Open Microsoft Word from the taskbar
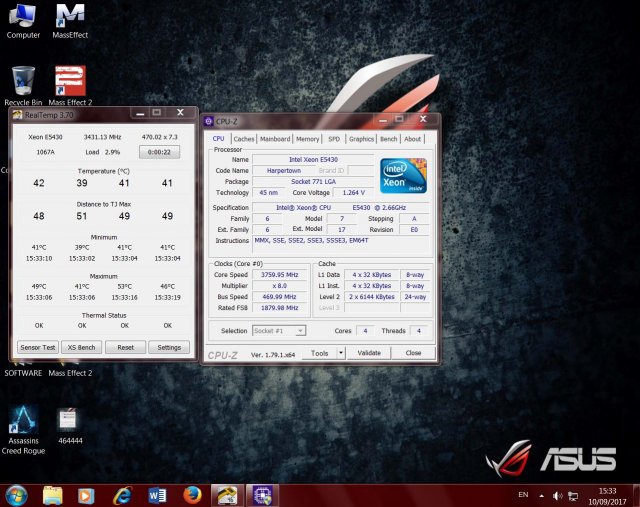Screen dimensions: 640x507 [157, 495]
